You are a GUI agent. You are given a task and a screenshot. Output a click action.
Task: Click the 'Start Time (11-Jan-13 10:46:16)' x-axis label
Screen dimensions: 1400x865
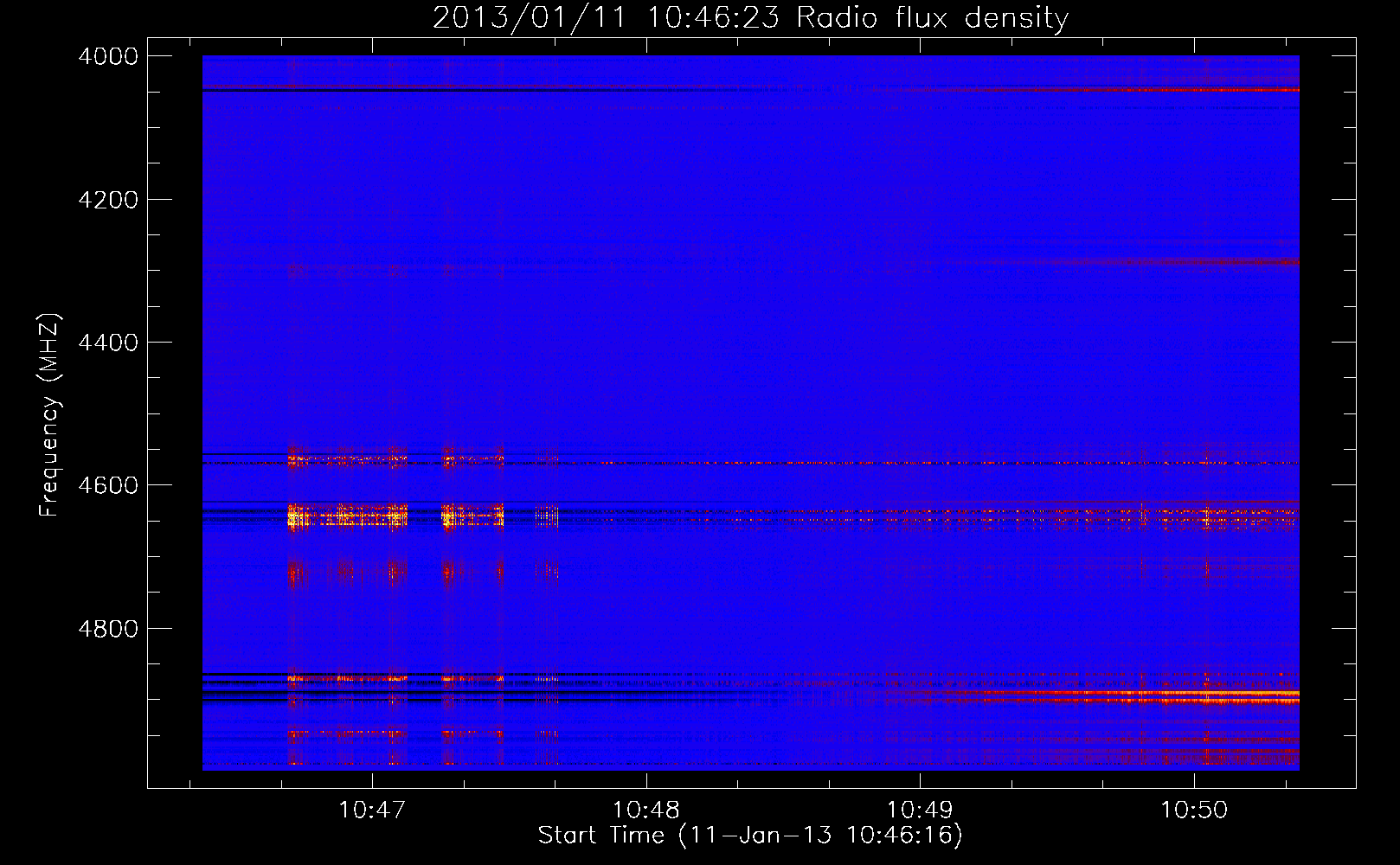coord(750,835)
